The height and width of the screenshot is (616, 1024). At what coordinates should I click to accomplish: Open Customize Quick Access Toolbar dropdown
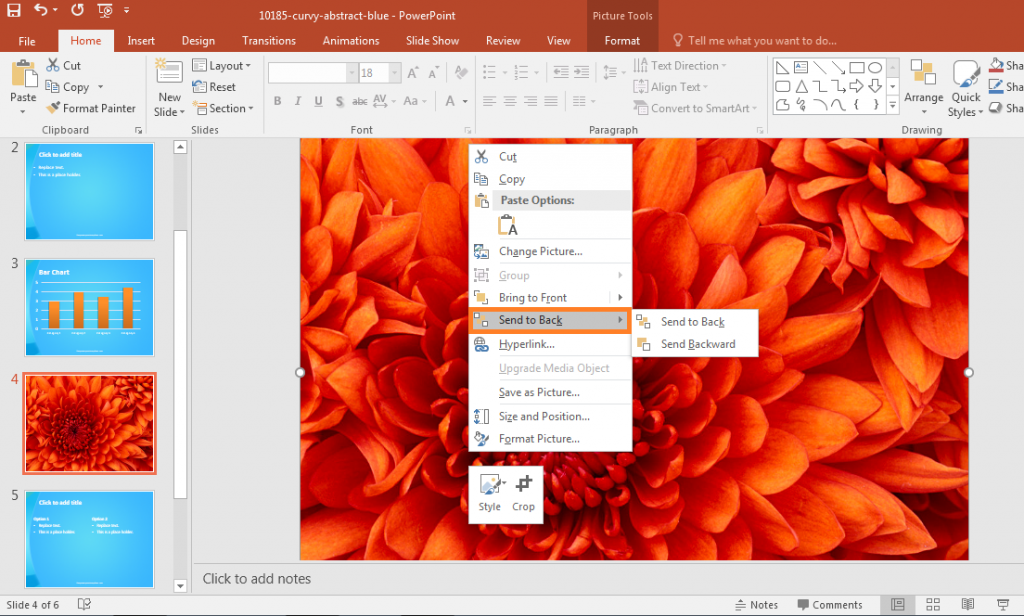(x=127, y=10)
